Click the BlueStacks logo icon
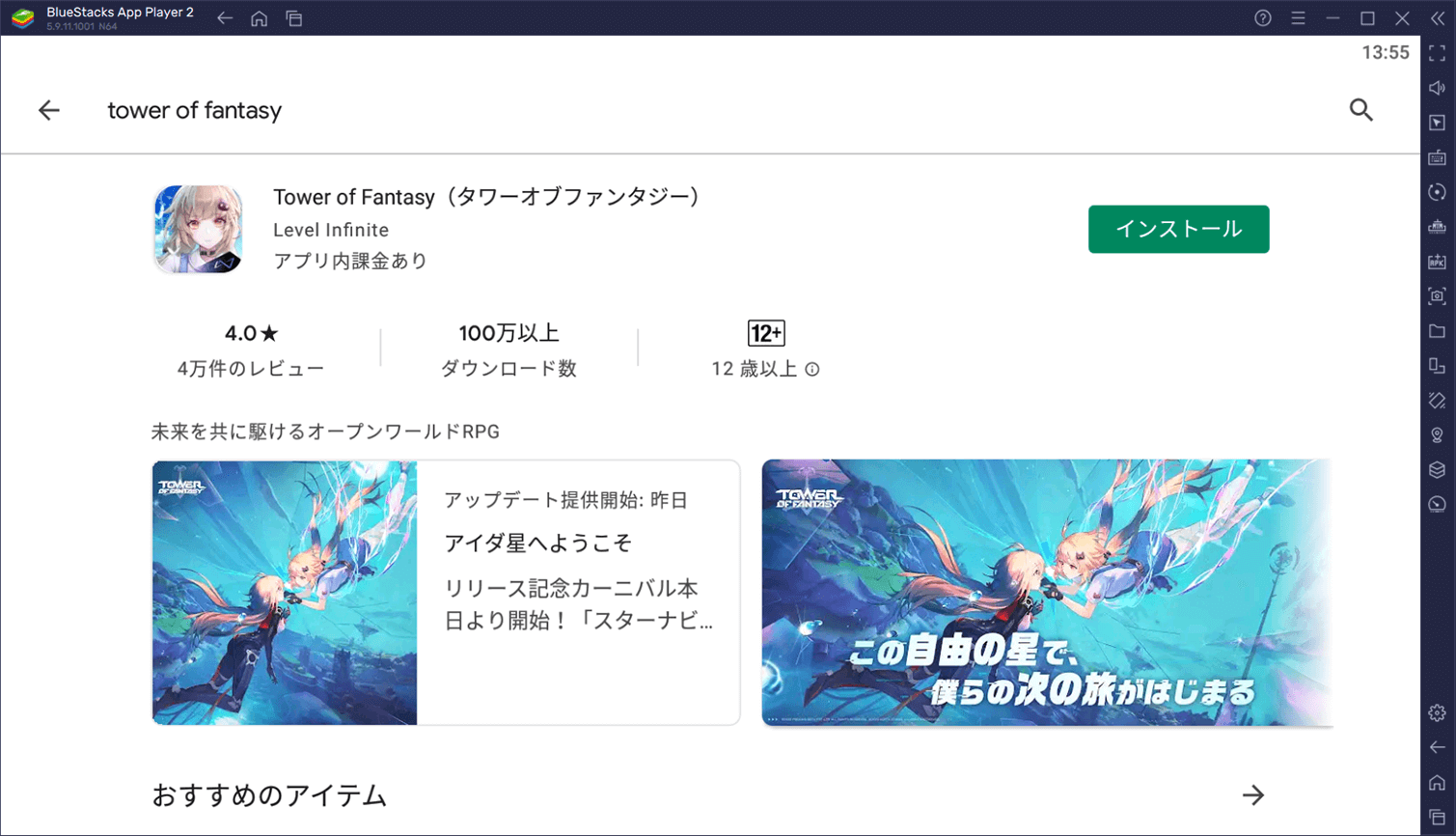 (x=23, y=18)
